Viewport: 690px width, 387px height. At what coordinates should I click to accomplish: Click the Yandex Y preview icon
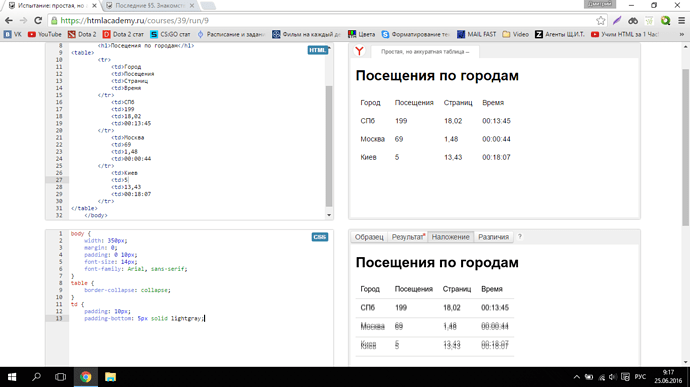coord(360,52)
